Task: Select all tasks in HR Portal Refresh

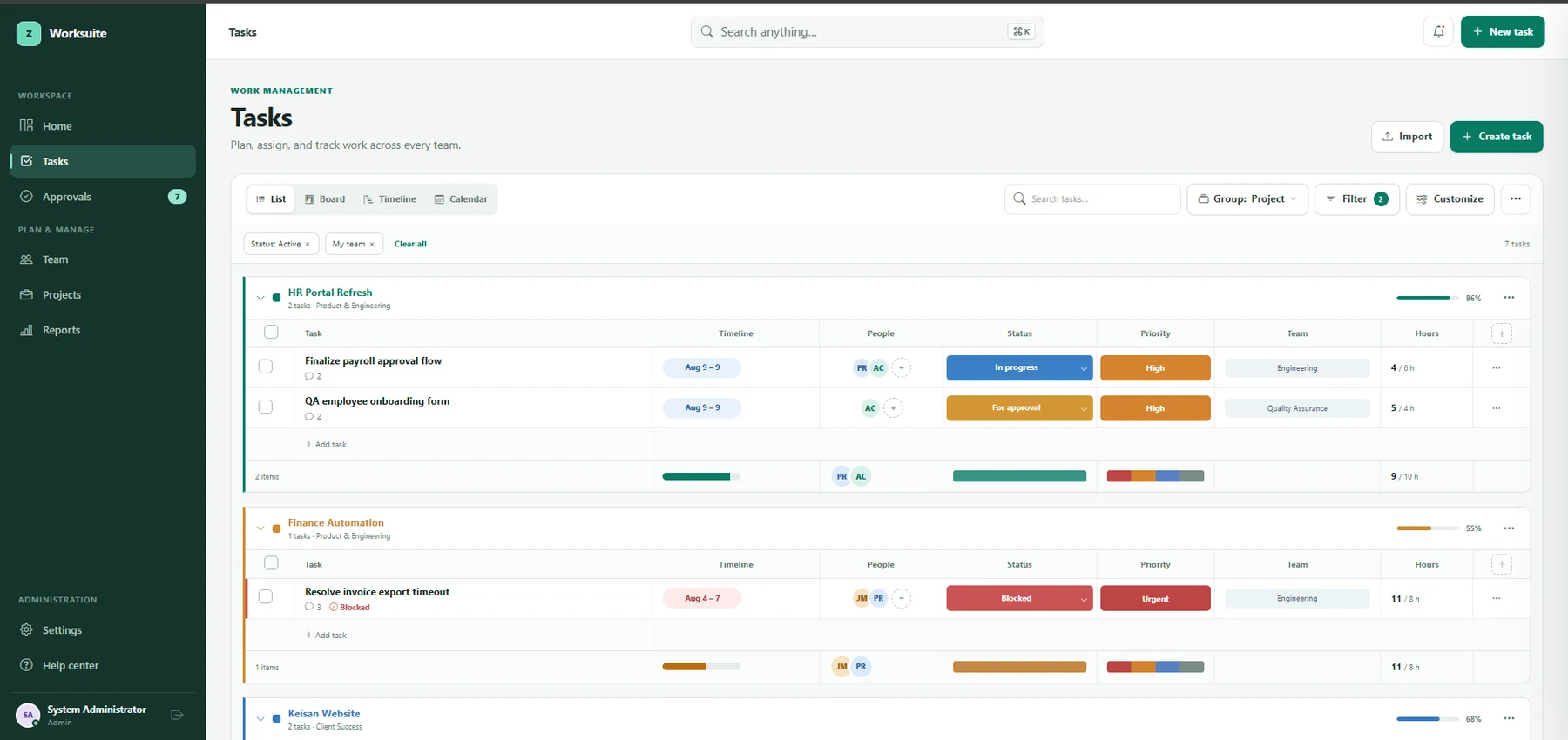Action: pyautogui.click(x=271, y=332)
